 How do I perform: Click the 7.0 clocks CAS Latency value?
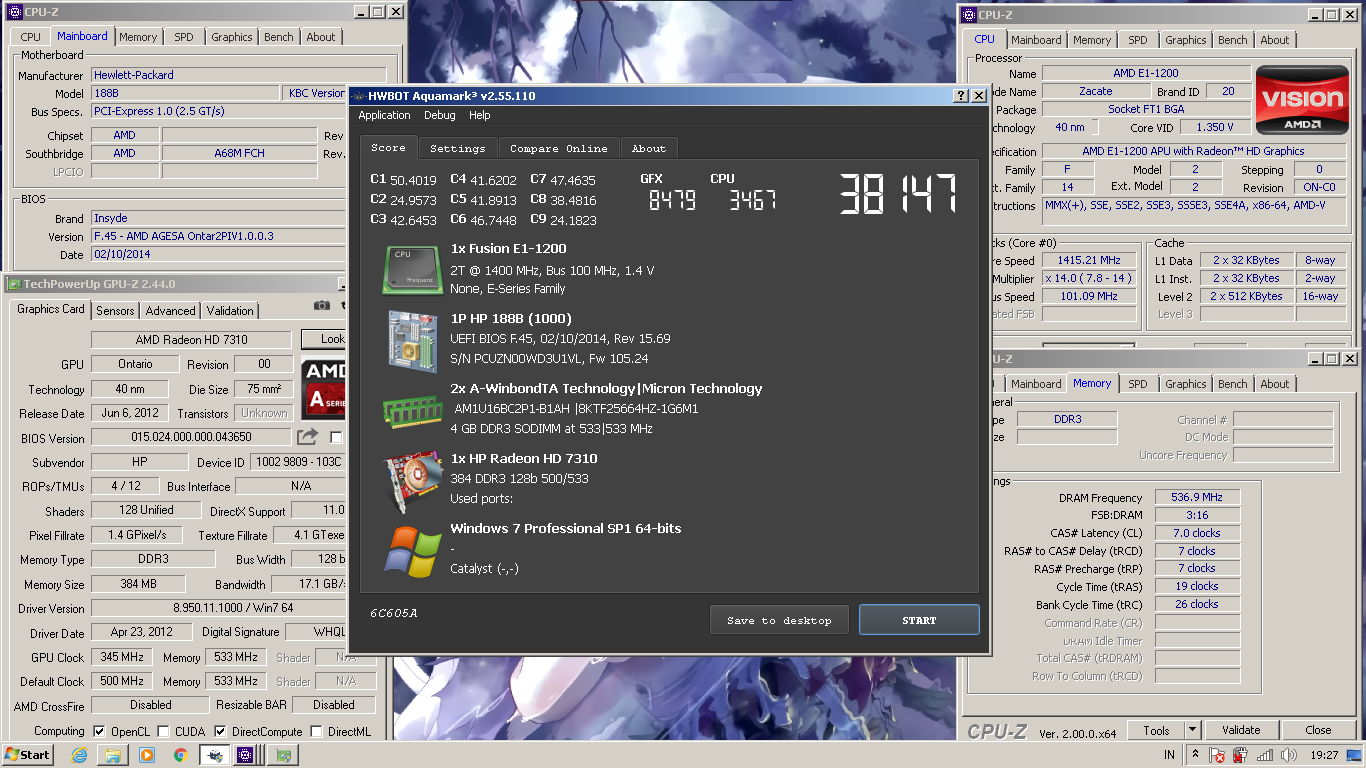point(1198,533)
